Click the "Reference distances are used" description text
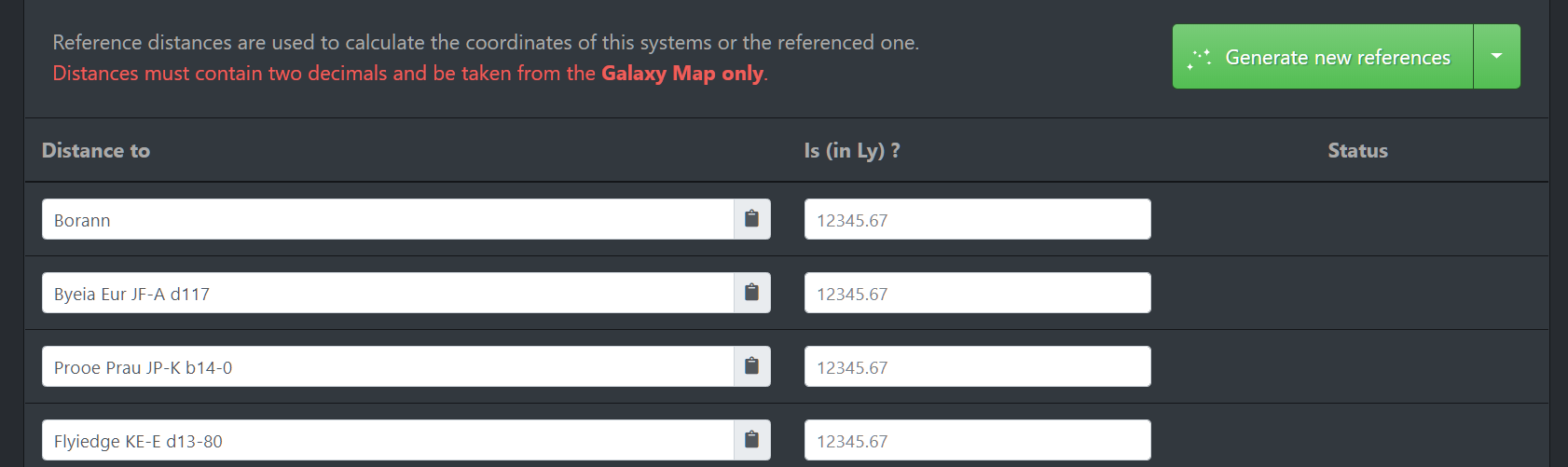The width and height of the screenshot is (1568, 467). 485,43
